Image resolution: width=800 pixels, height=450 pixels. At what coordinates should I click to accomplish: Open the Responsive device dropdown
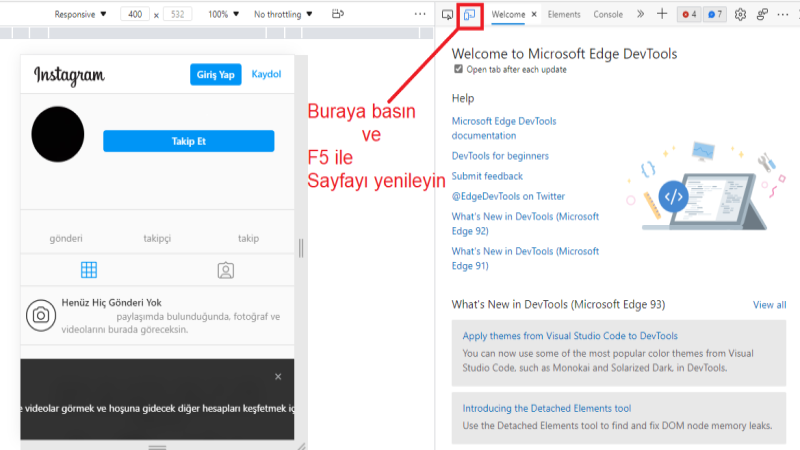(80, 14)
